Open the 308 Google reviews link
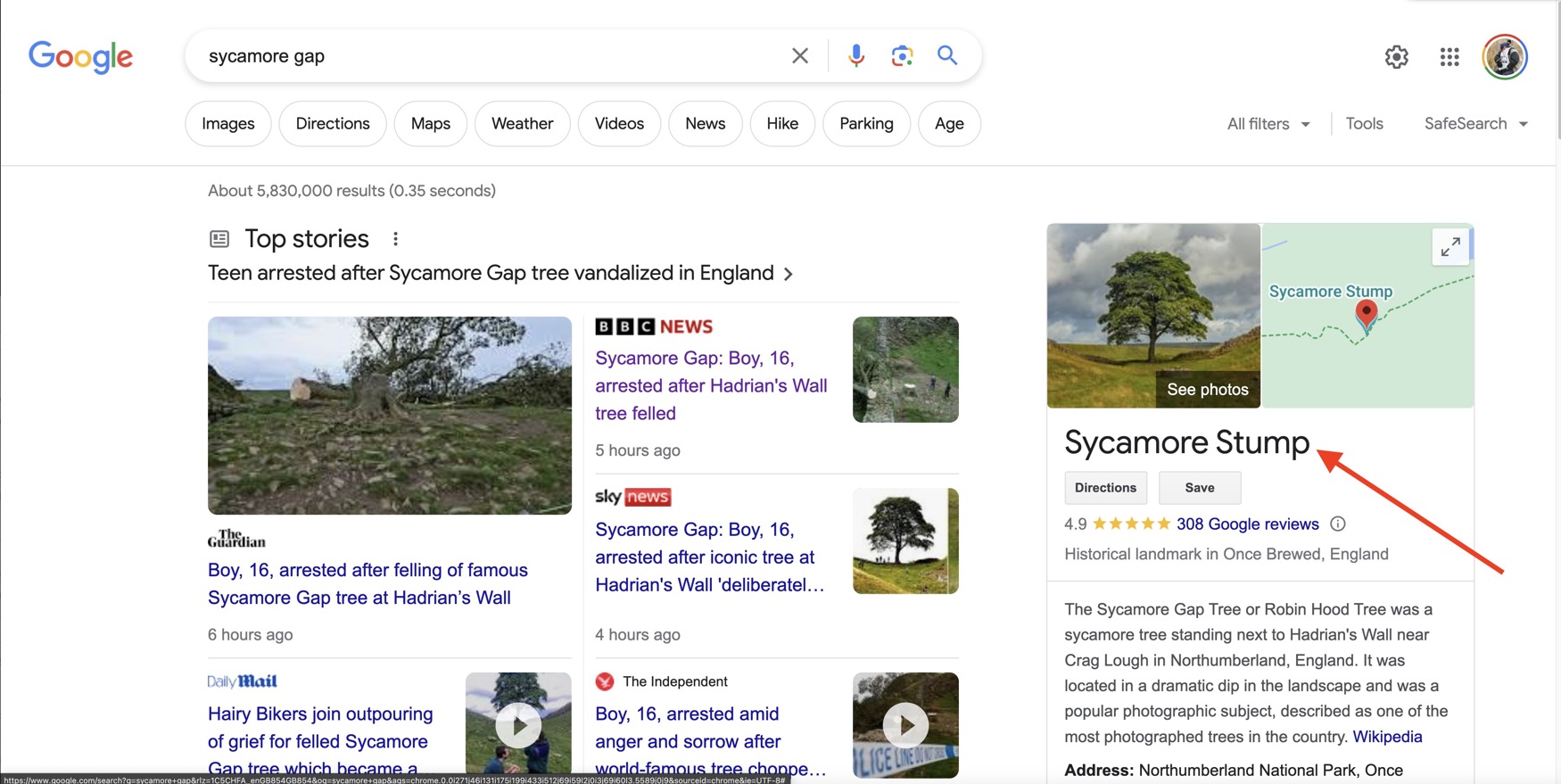The width and height of the screenshot is (1561, 784). 1247,524
